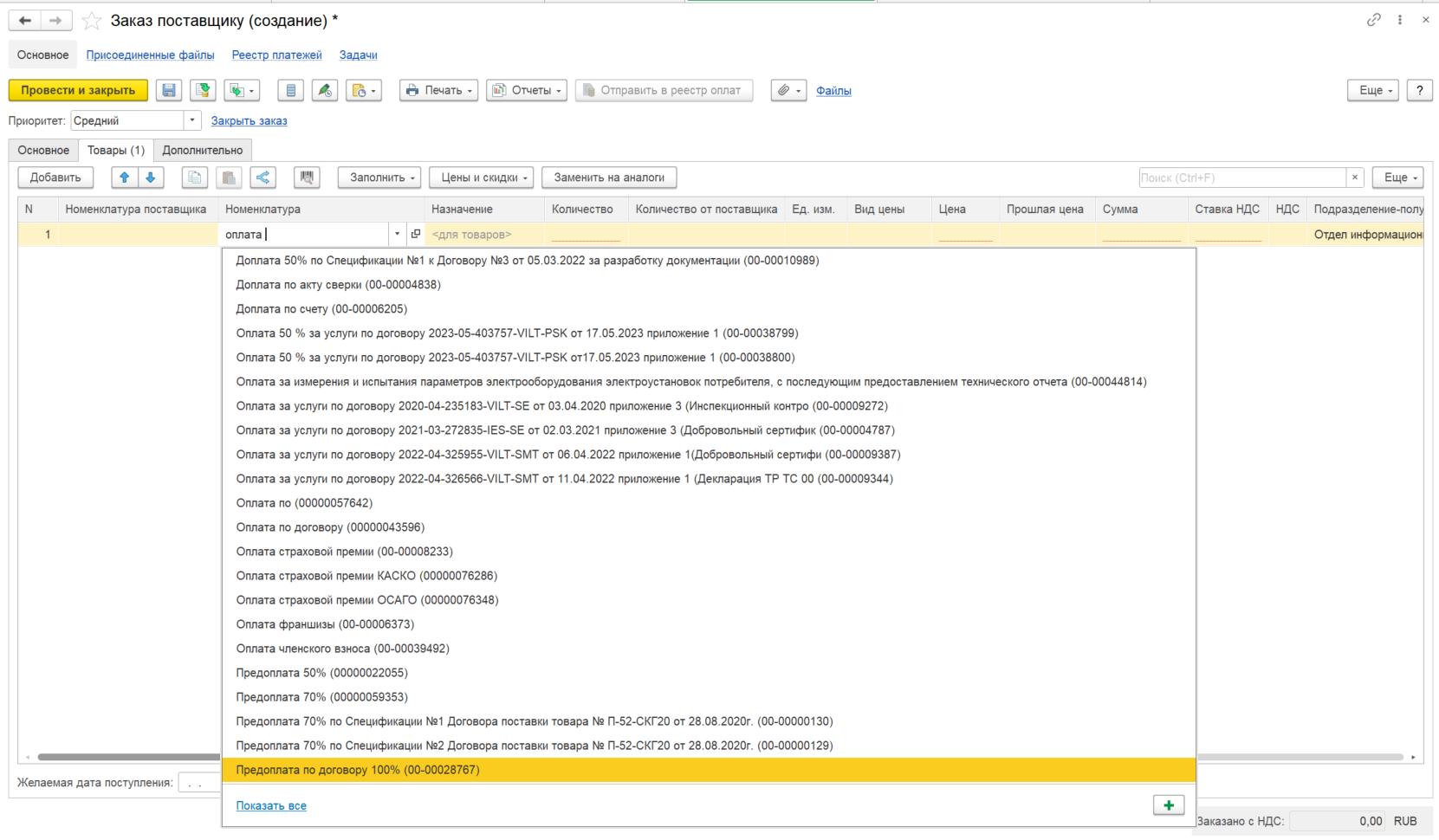Select Предоплата по договору 100% suggestion
Viewport: 1439px width, 840px height.
(709, 770)
